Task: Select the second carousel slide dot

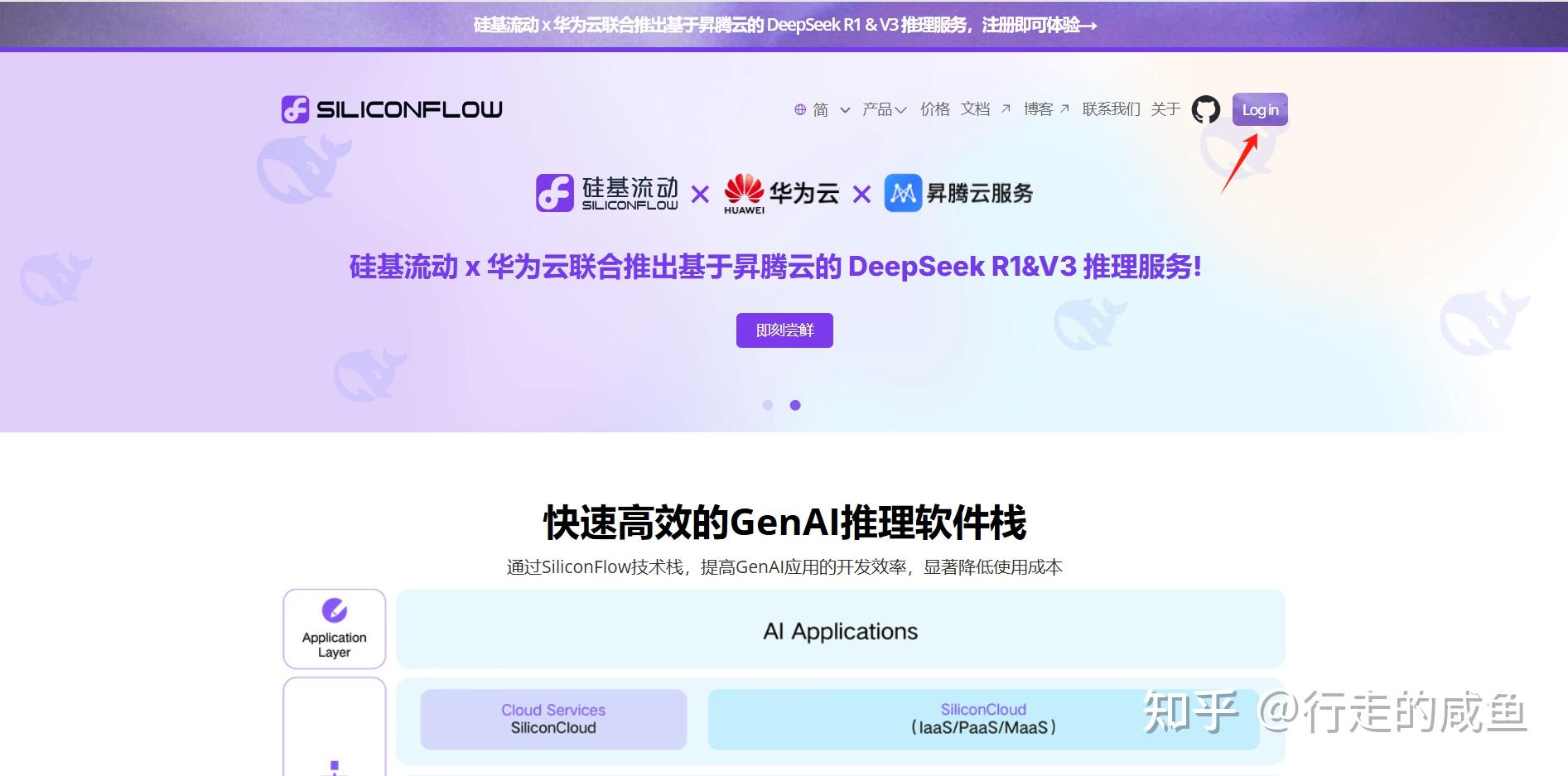Action: pos(795,405)
